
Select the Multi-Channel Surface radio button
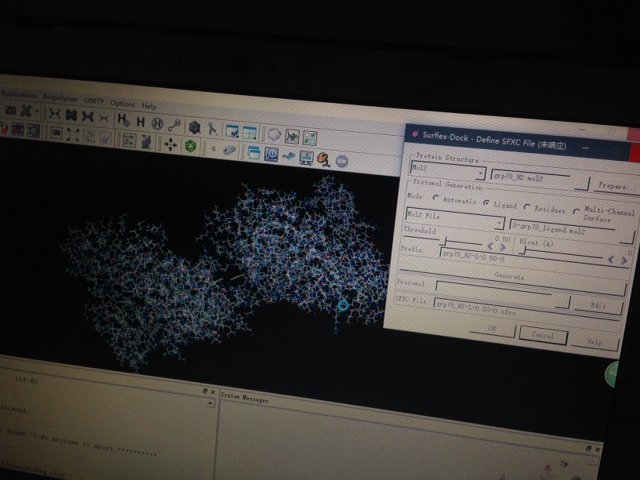tap(576, 211)
